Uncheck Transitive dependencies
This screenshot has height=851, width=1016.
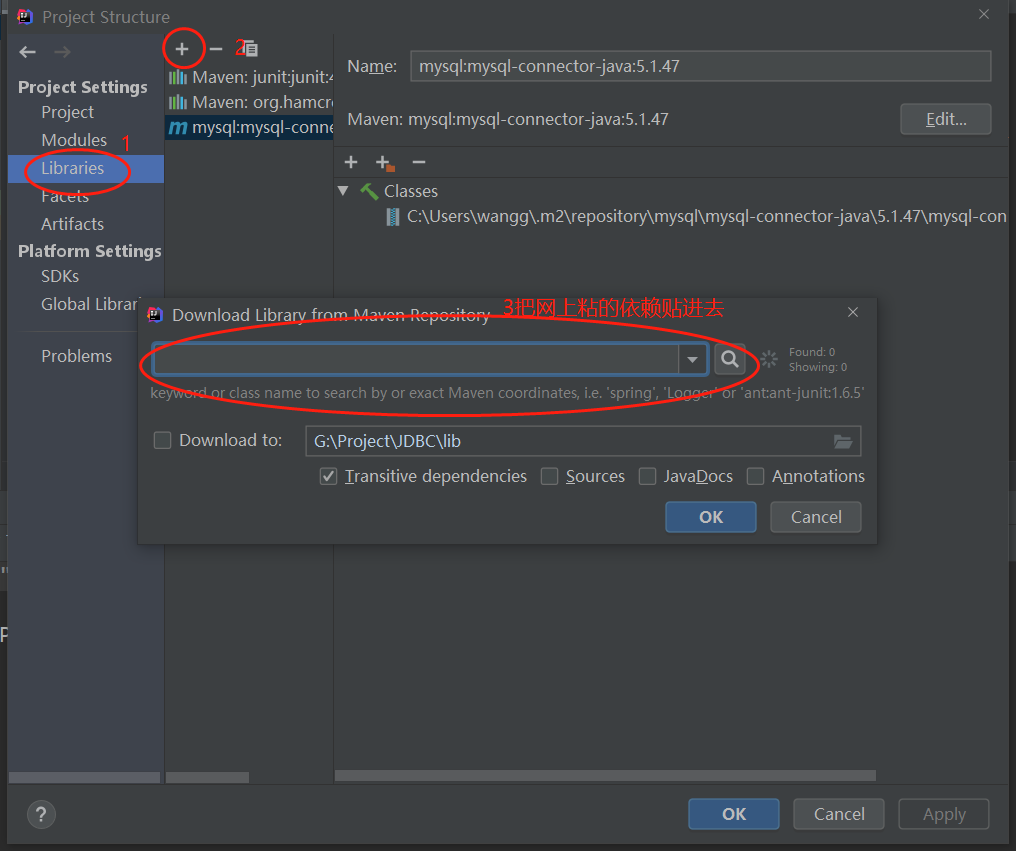point(329,476)
